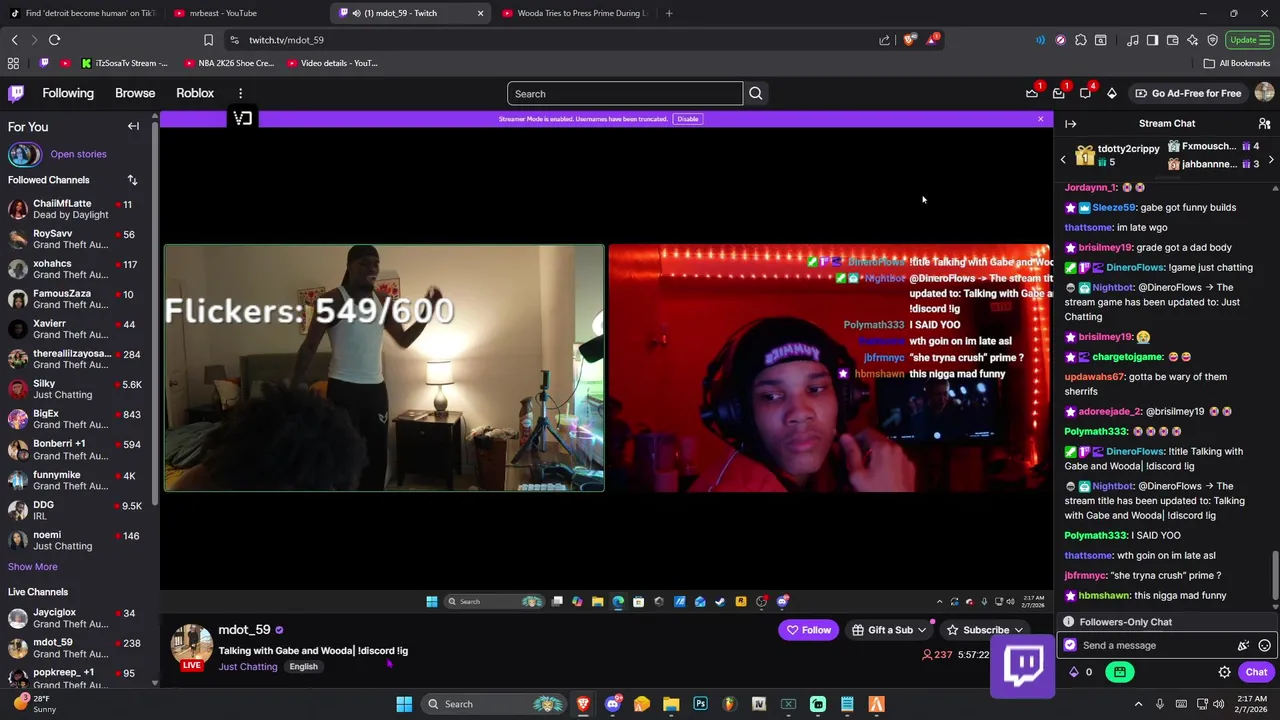Expand the Subscribe dropdown arrow
The image size is (1280, 720).
(x=1018, y=630)
